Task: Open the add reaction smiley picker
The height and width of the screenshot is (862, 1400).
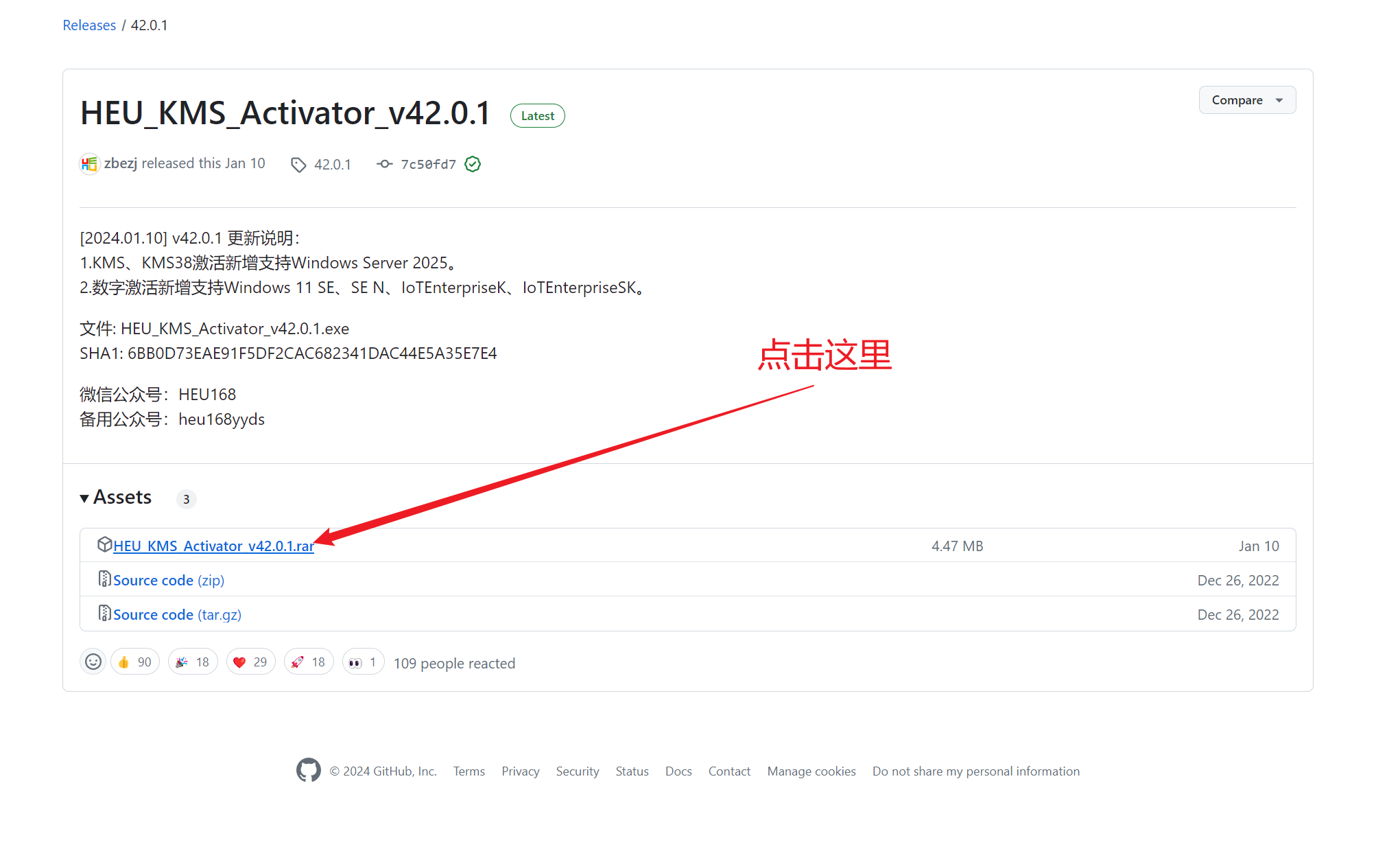Action: 93,662
